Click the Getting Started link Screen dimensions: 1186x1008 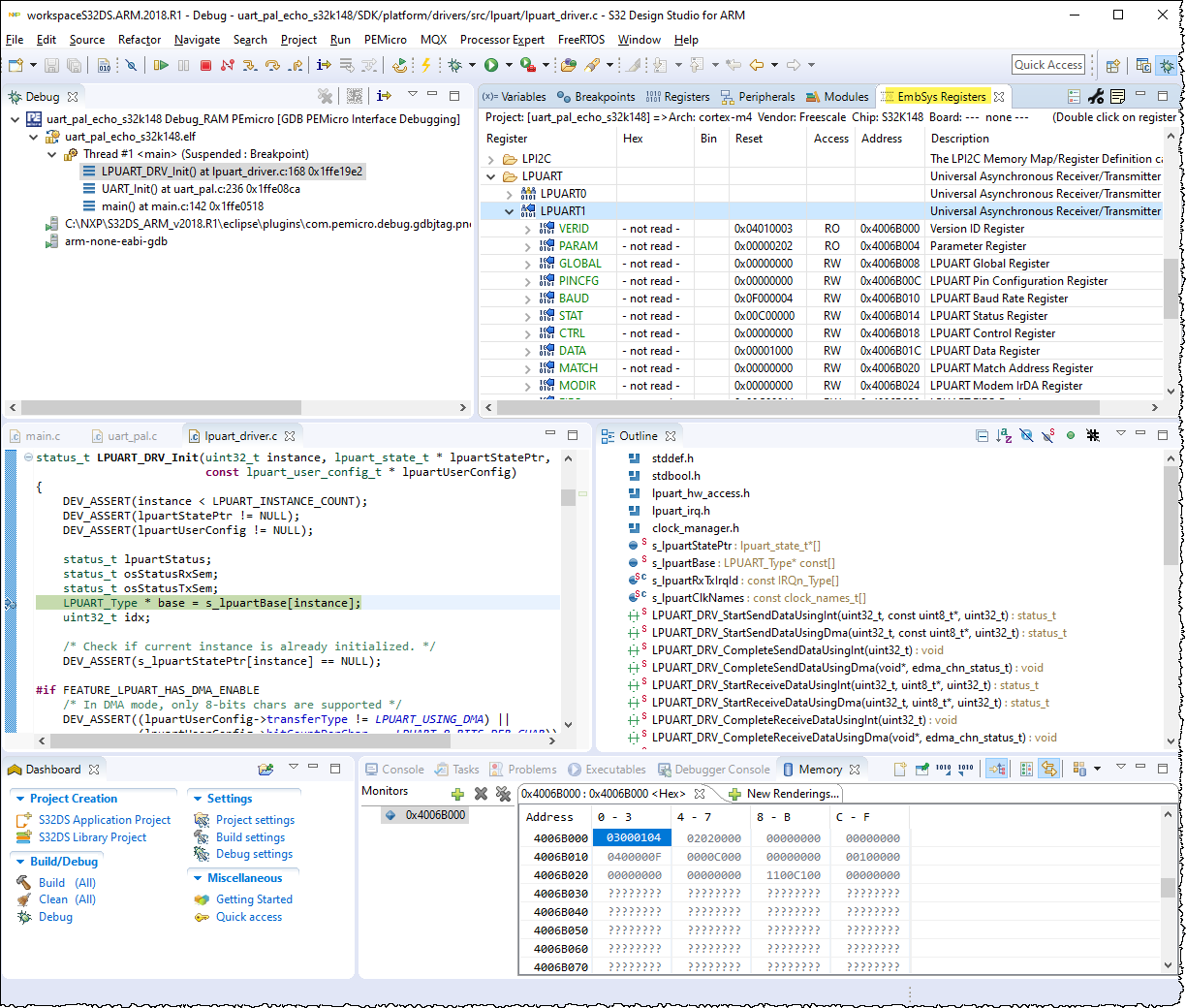pyautogui.click(x=254, y=899)
